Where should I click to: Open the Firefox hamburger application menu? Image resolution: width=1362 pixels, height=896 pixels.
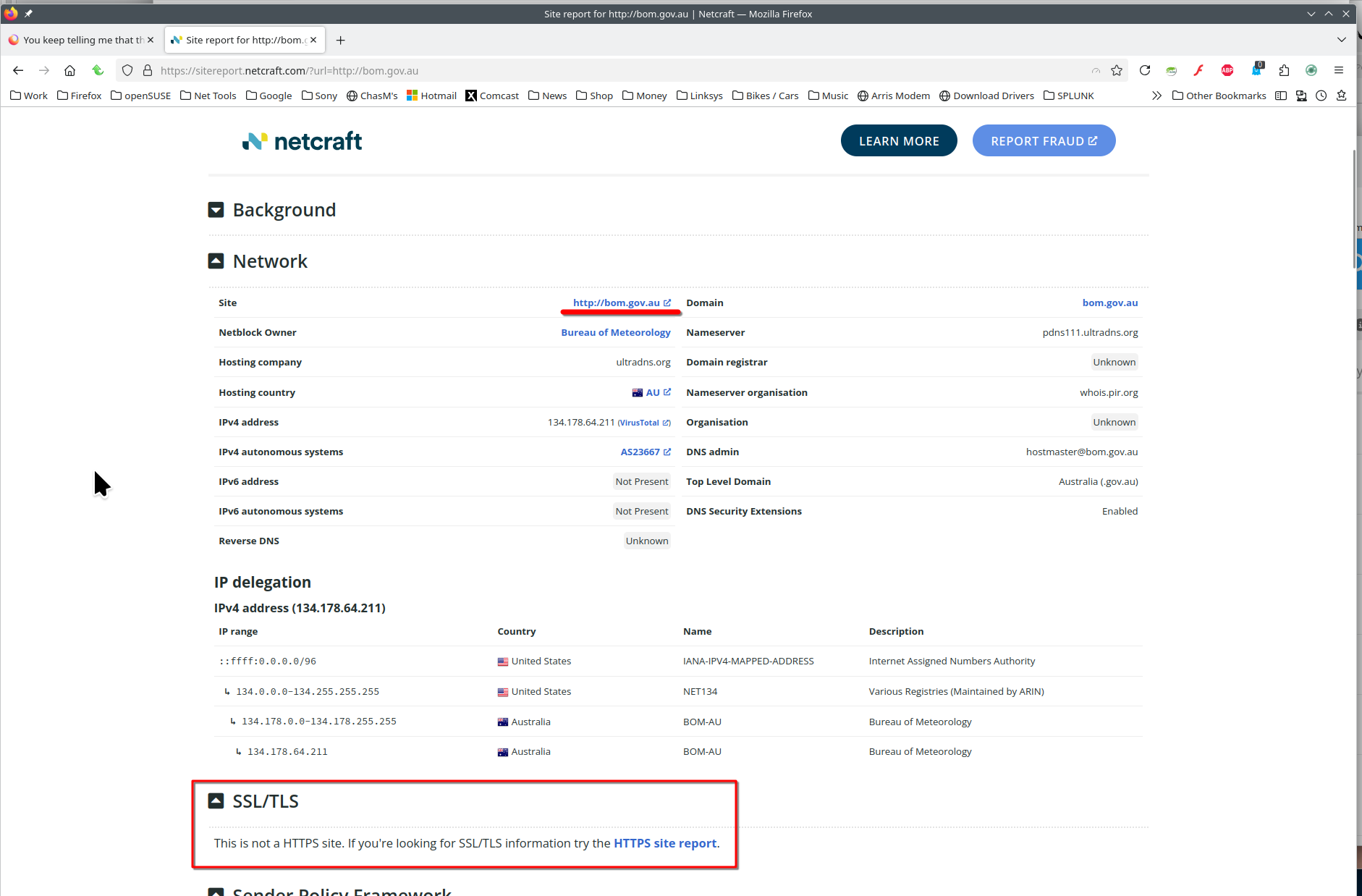(x=1339, y=70)
